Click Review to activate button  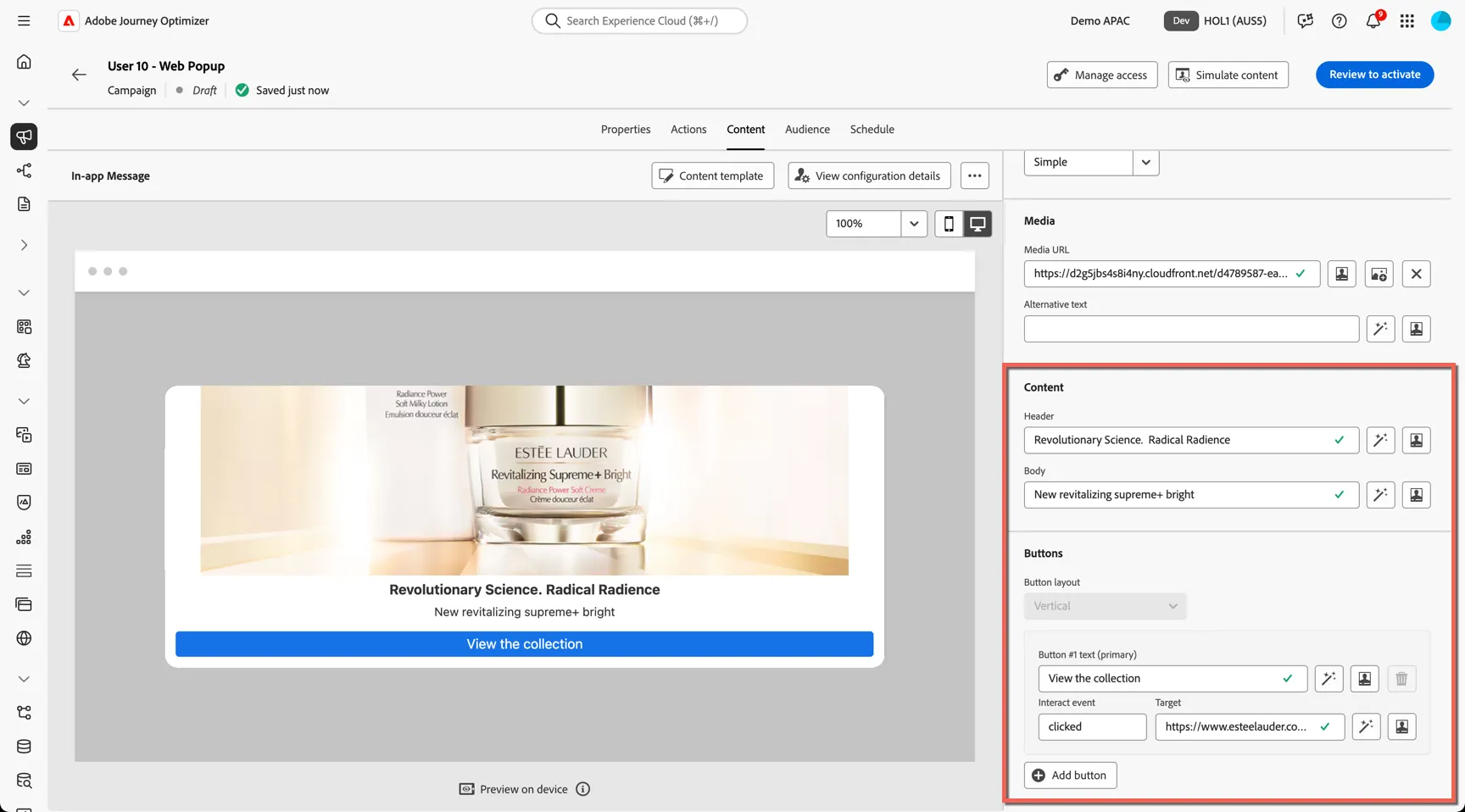(x=1374, y=75)
